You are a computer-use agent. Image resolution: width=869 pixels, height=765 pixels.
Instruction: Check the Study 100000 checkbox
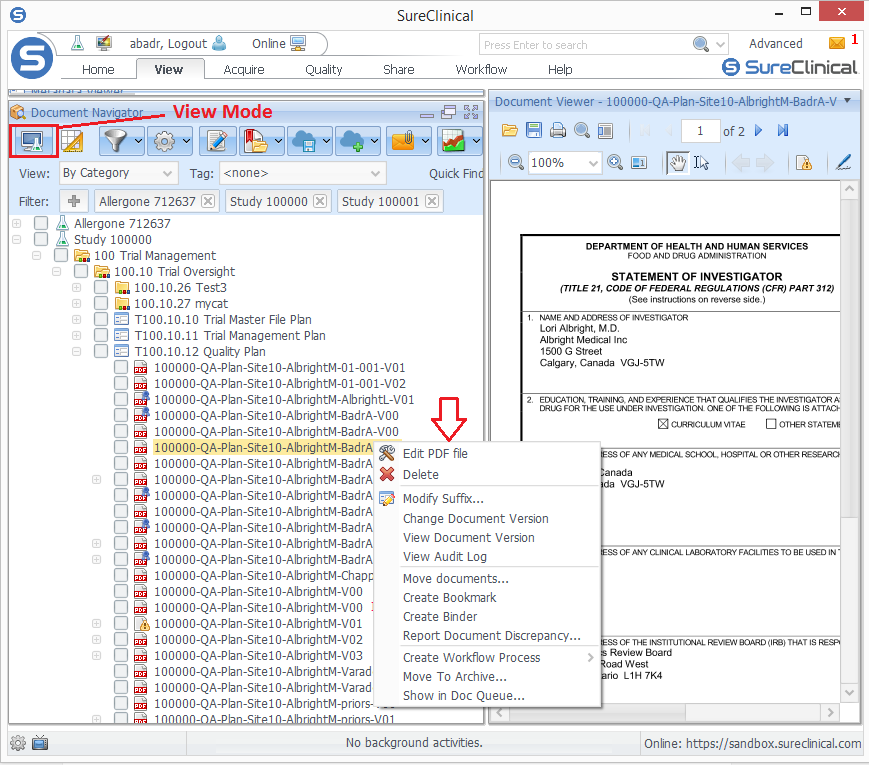tap(40, 239)
